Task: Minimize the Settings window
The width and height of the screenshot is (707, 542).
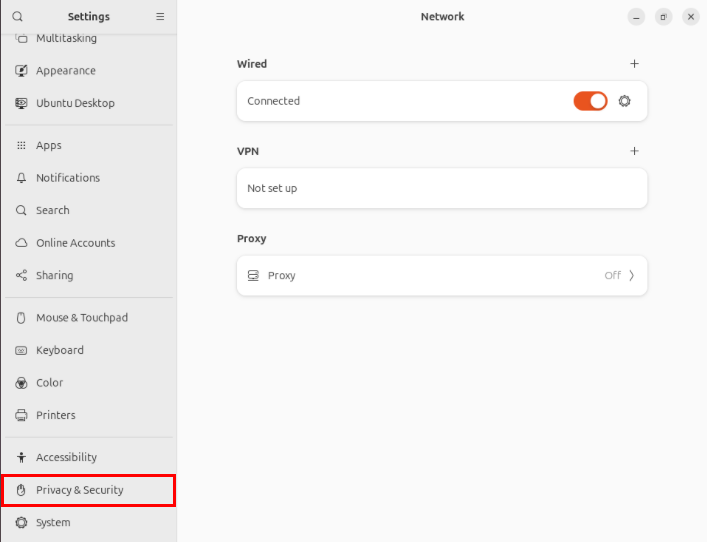Action: click(636, 17)
